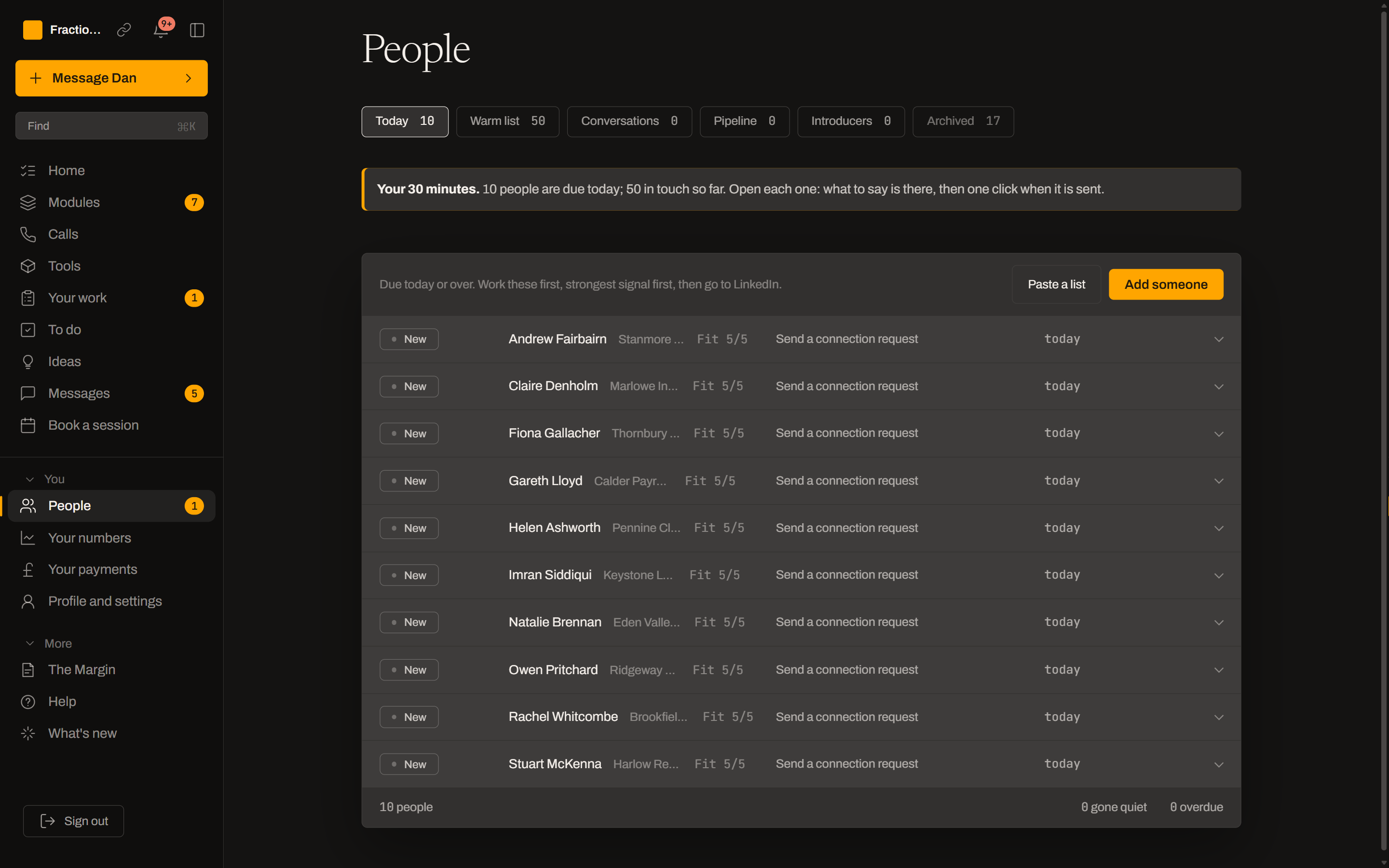Expand Andrew Fairbairn row chevron
Viewport: 1389px width, 868px height.
point(1219,339)
